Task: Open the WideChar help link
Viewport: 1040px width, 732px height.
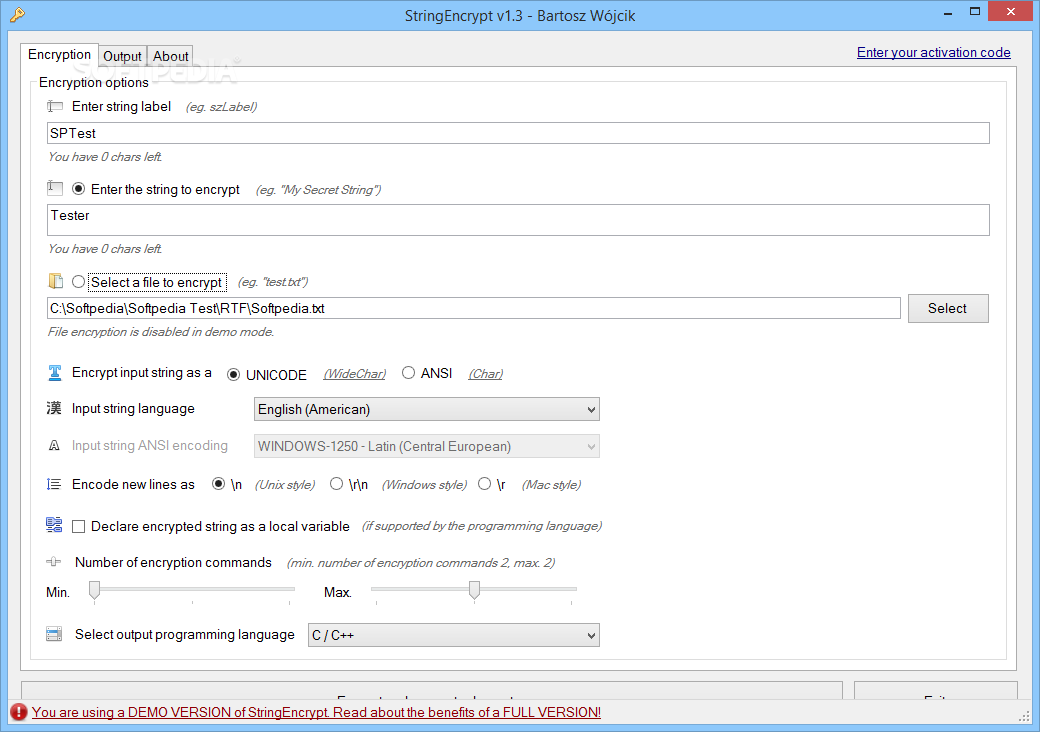Action: [x=354, y=374]
